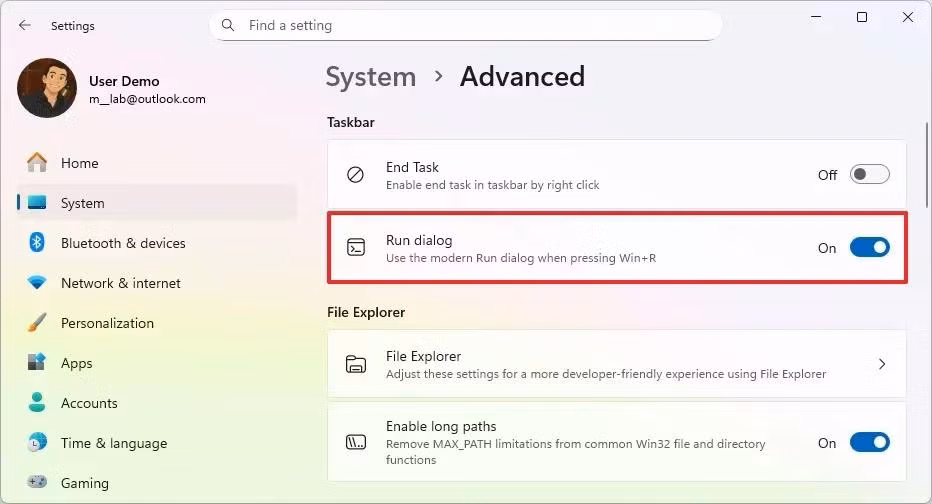Go back using the back arrow
The width and height of the screenshot is (932, 504).
24,25
